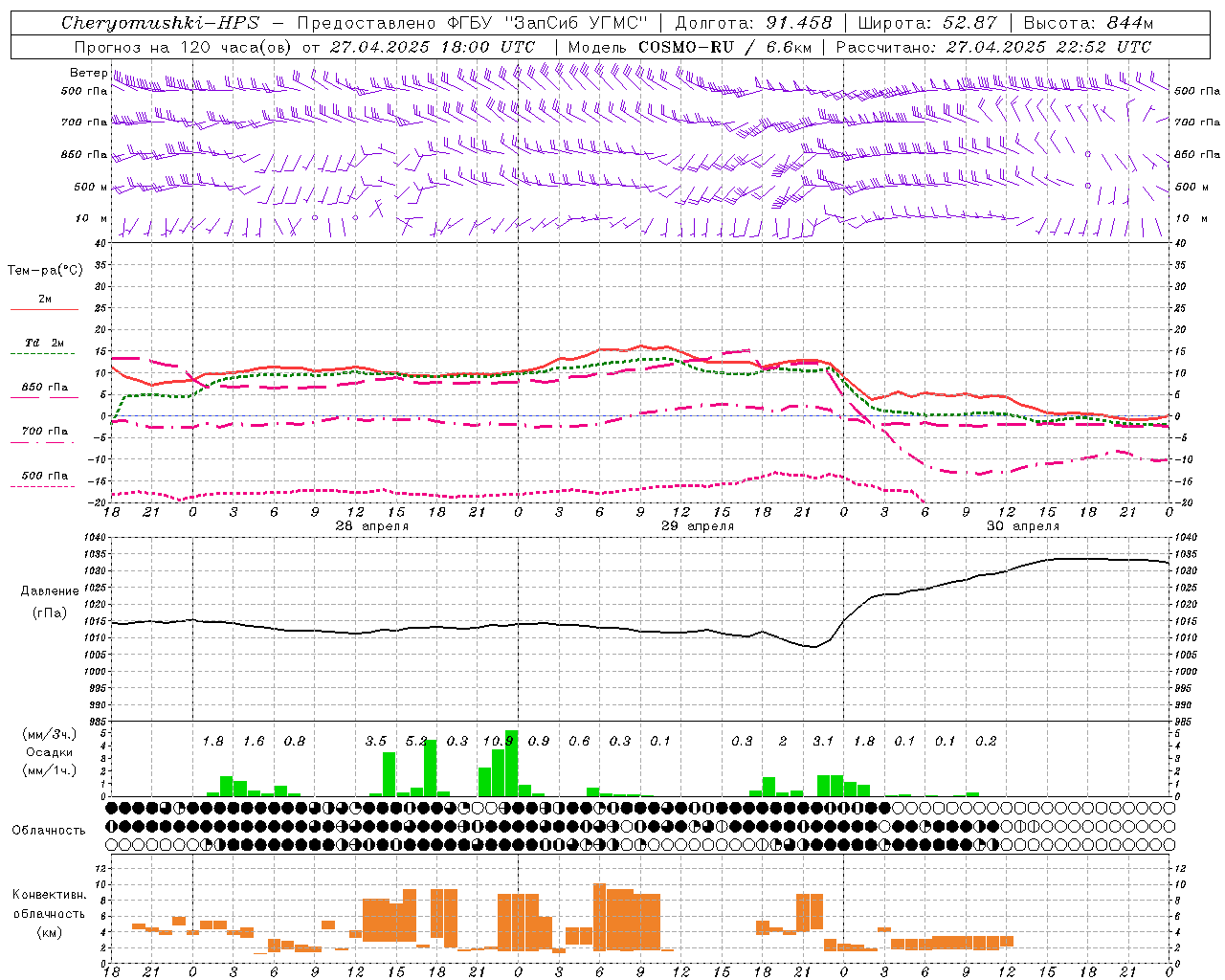Click the Долгота: 91.458 value
This screenshot has width=1225, height=980.
pyautogui.click(x=753, y=23)
